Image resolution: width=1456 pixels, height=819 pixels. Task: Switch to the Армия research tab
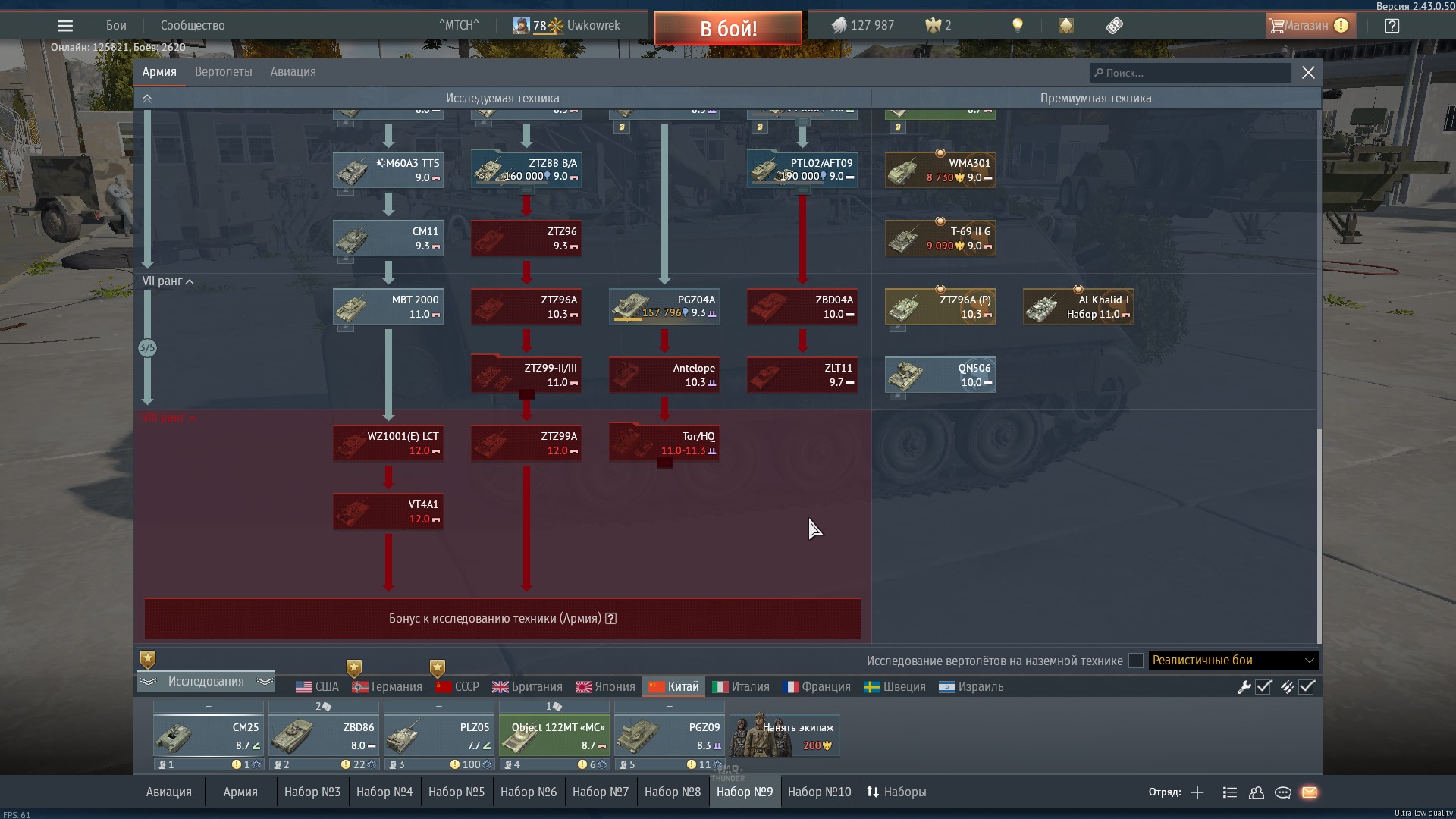point(159,72)
